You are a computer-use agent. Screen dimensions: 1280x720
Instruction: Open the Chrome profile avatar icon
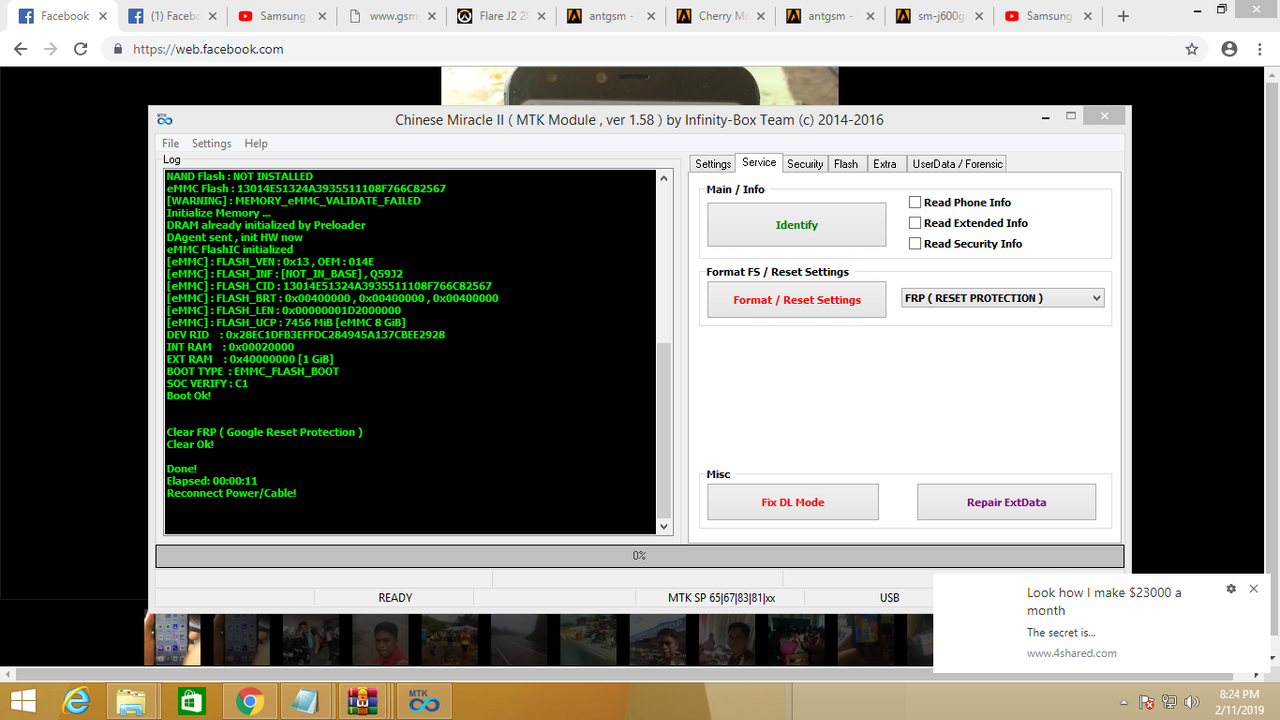coord(1230,49)
